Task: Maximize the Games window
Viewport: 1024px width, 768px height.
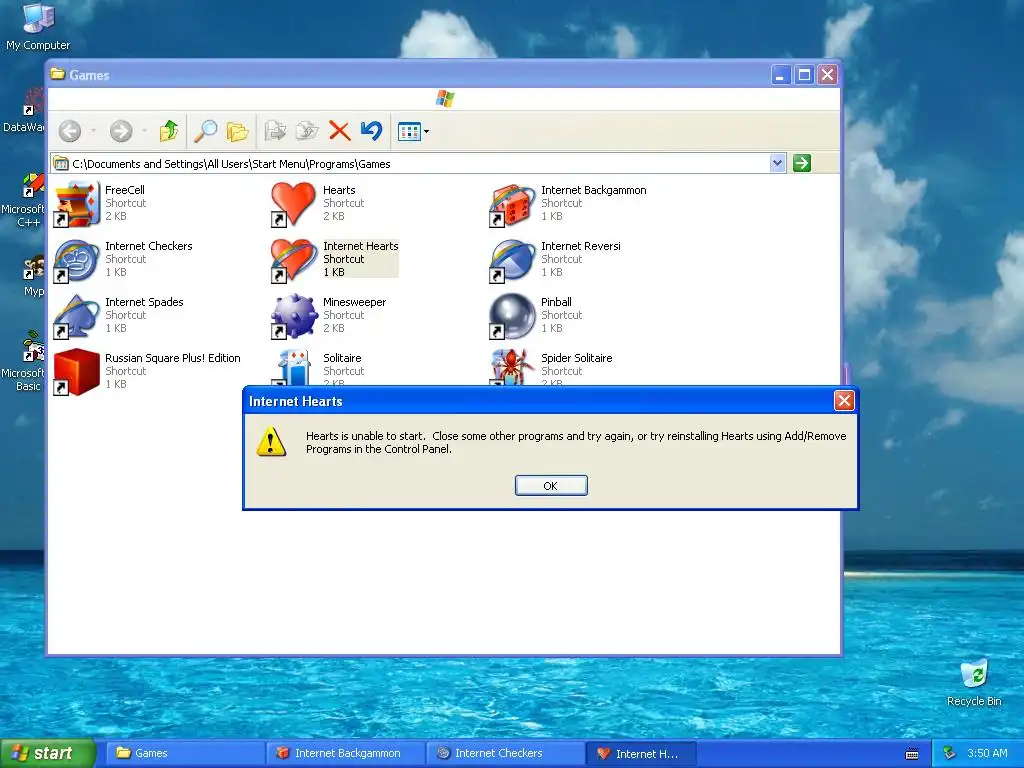Action: click(x=805, y=75)
